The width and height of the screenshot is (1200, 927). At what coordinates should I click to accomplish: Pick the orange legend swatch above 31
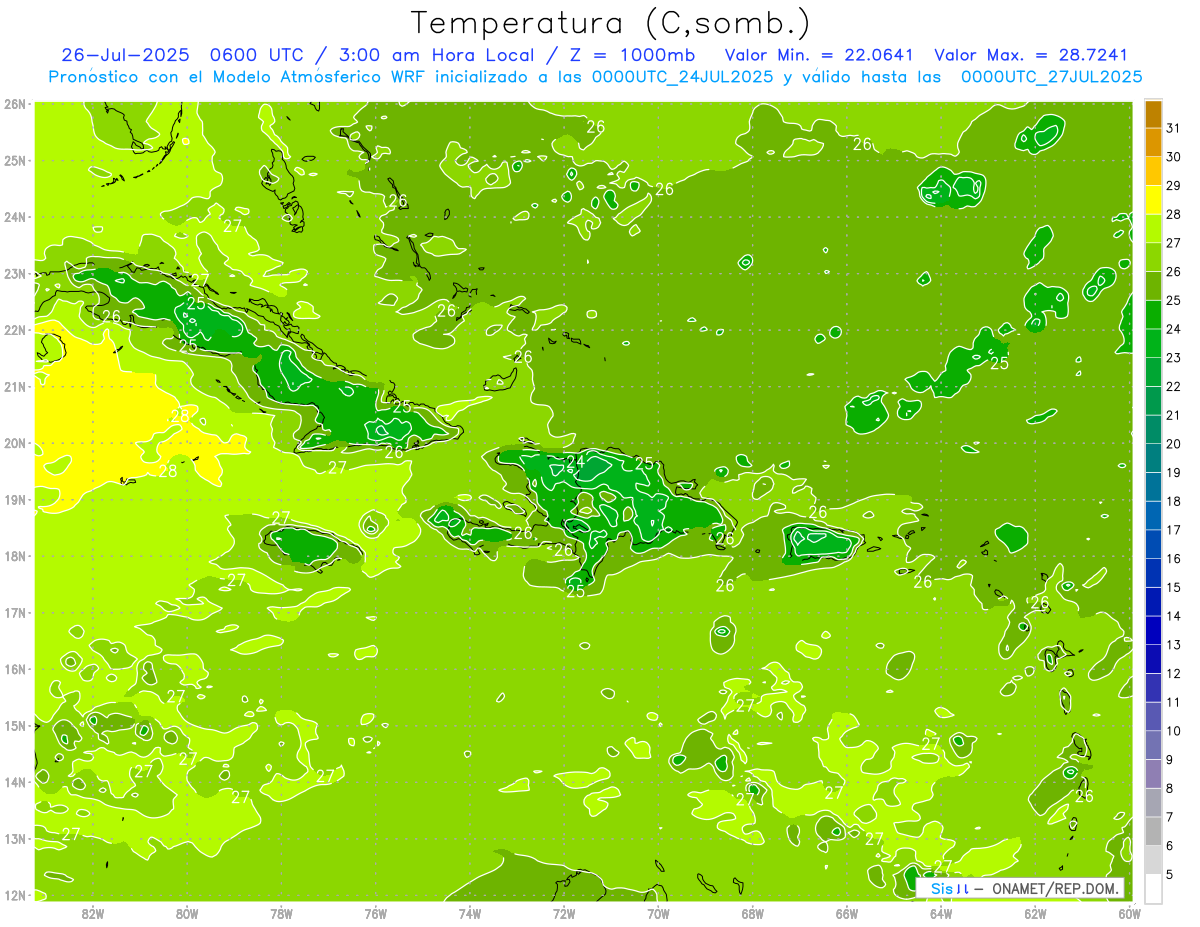click(1153, 114)
